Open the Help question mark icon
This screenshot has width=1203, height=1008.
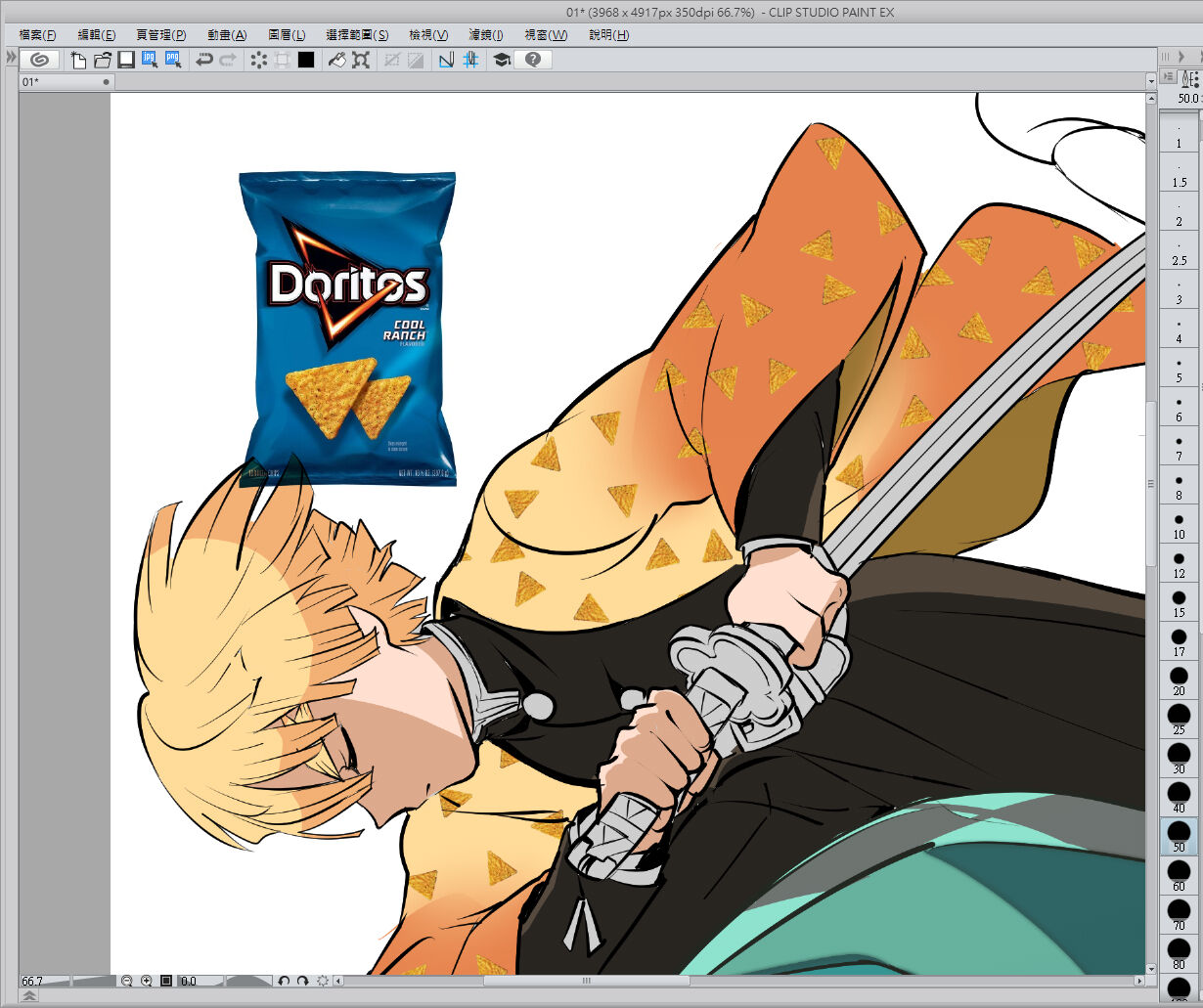tap(533, 60)
